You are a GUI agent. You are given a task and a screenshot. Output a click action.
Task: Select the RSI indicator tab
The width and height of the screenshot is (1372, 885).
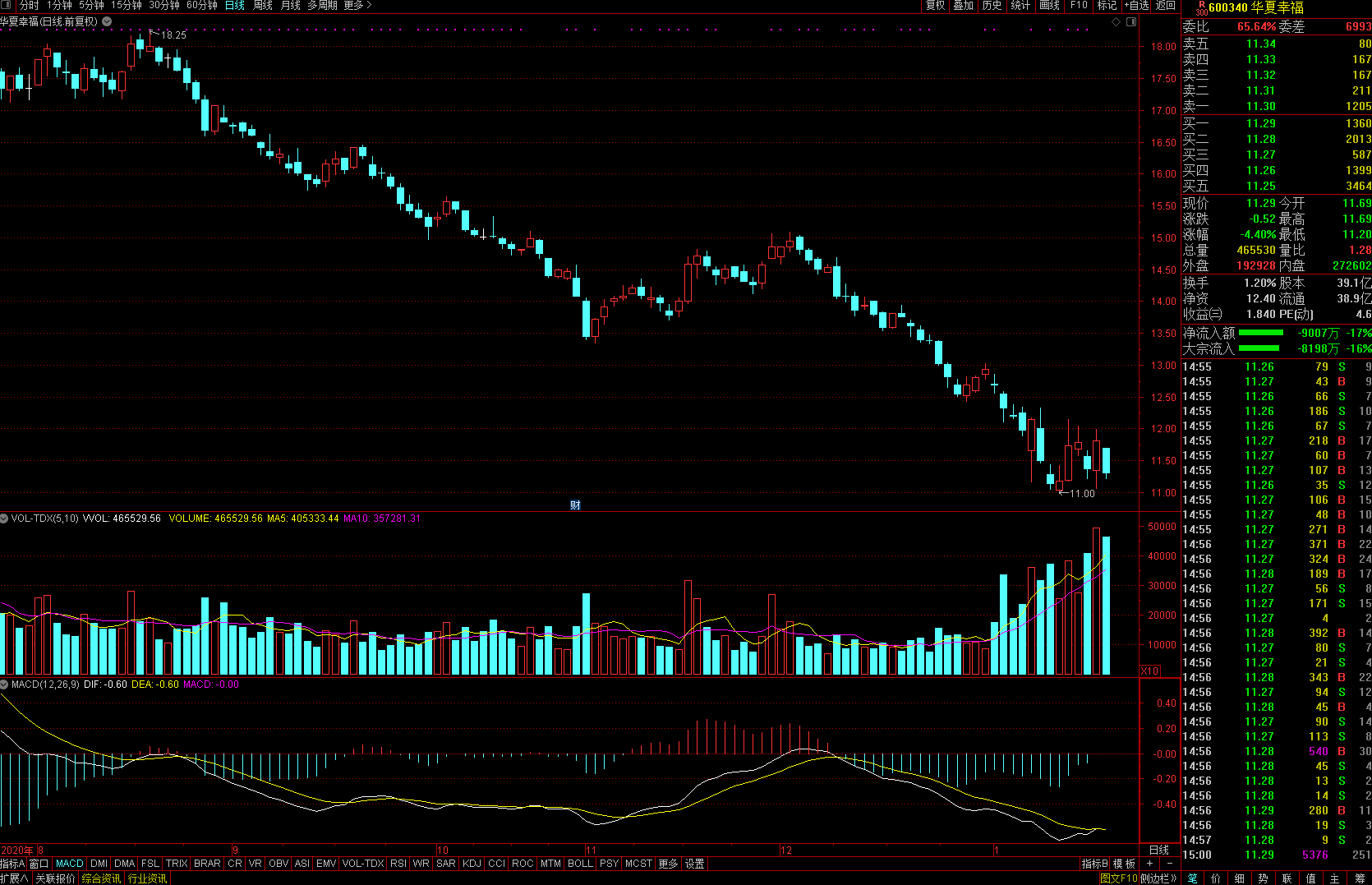(398, 864)
